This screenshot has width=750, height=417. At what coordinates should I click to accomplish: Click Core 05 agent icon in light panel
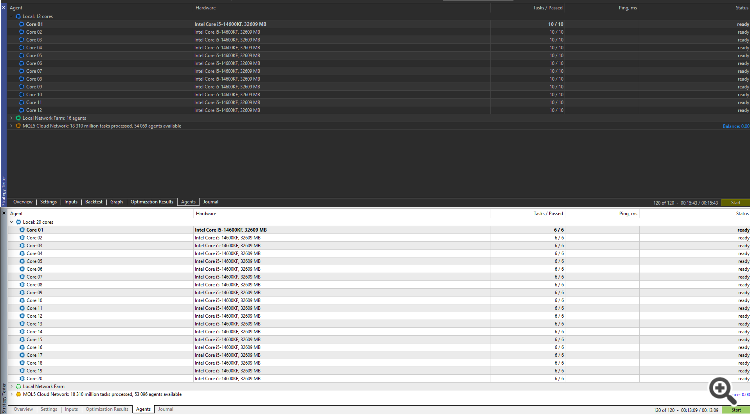(22, 261)
